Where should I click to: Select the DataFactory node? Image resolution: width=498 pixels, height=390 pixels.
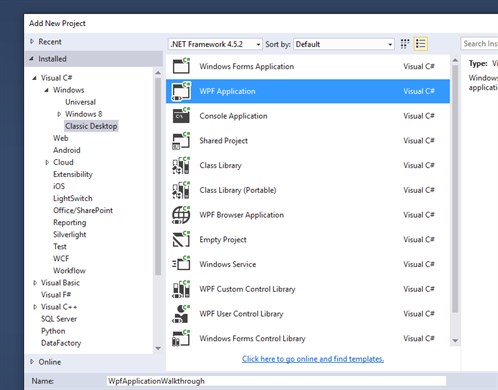[61, 343]
